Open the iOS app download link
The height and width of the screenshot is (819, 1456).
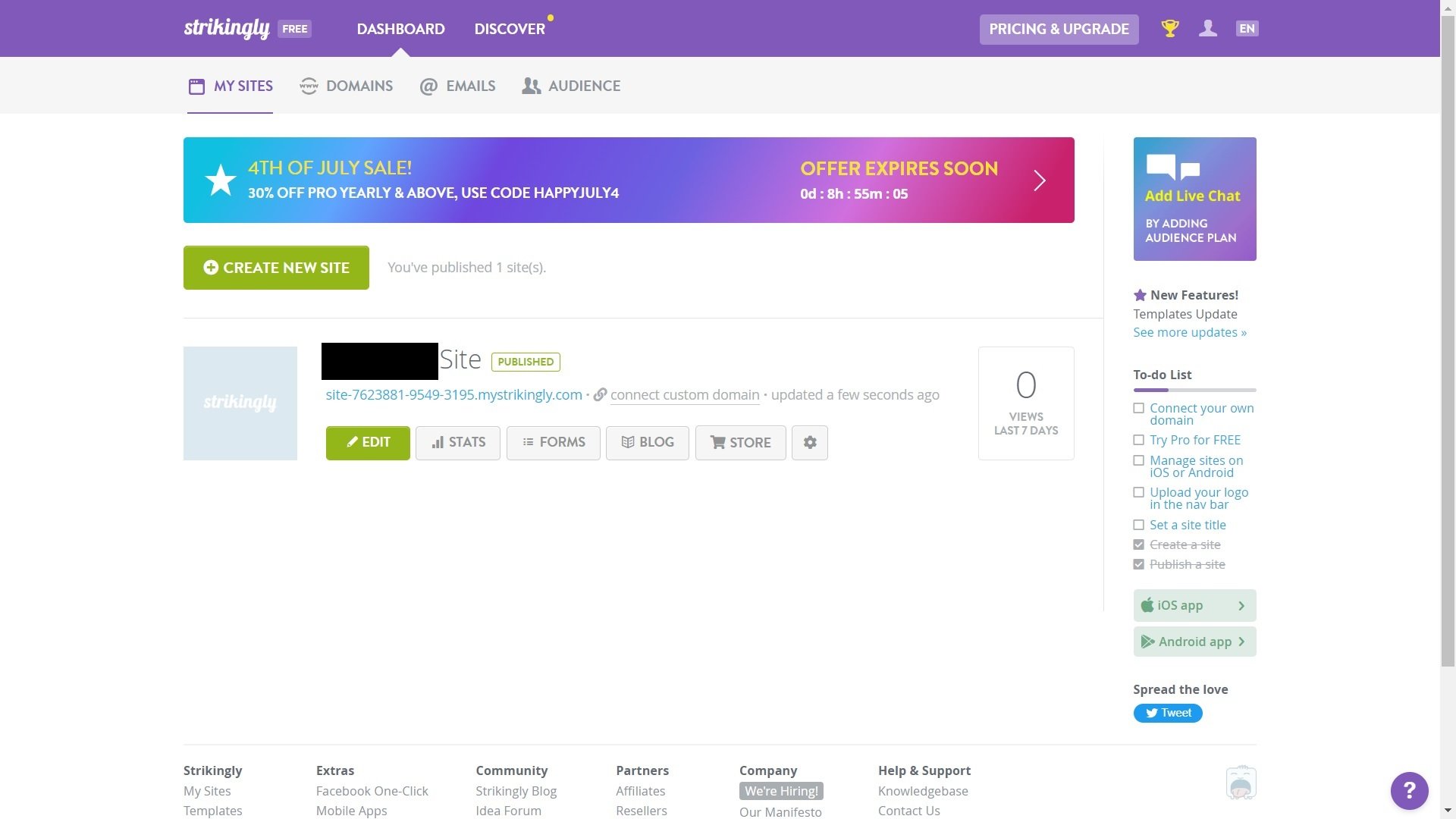1194,605
